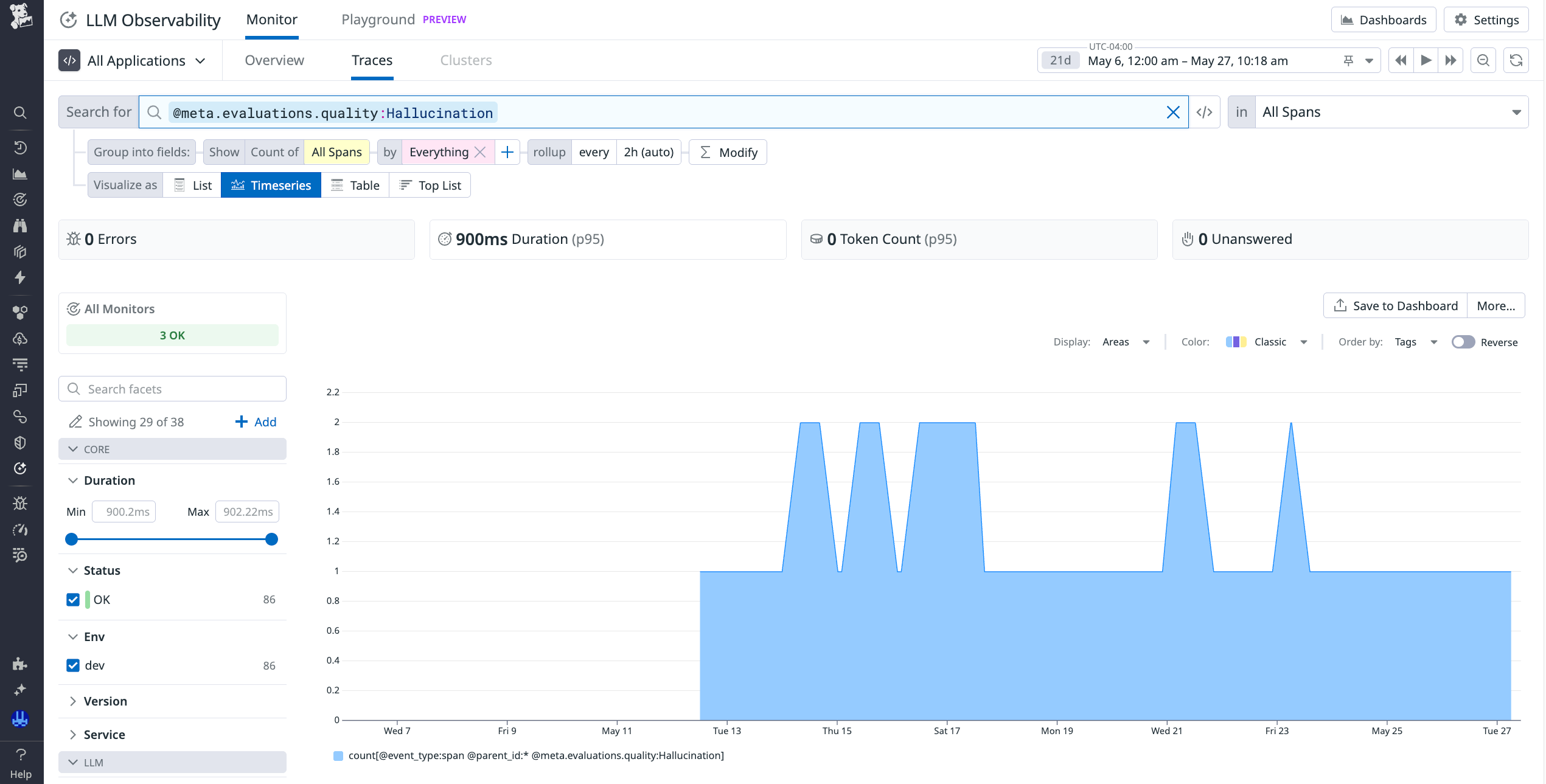Viewport: 1546px width, 784px height.
Task: Click the Save to Dashboard button
Action: pos(1394,305)
